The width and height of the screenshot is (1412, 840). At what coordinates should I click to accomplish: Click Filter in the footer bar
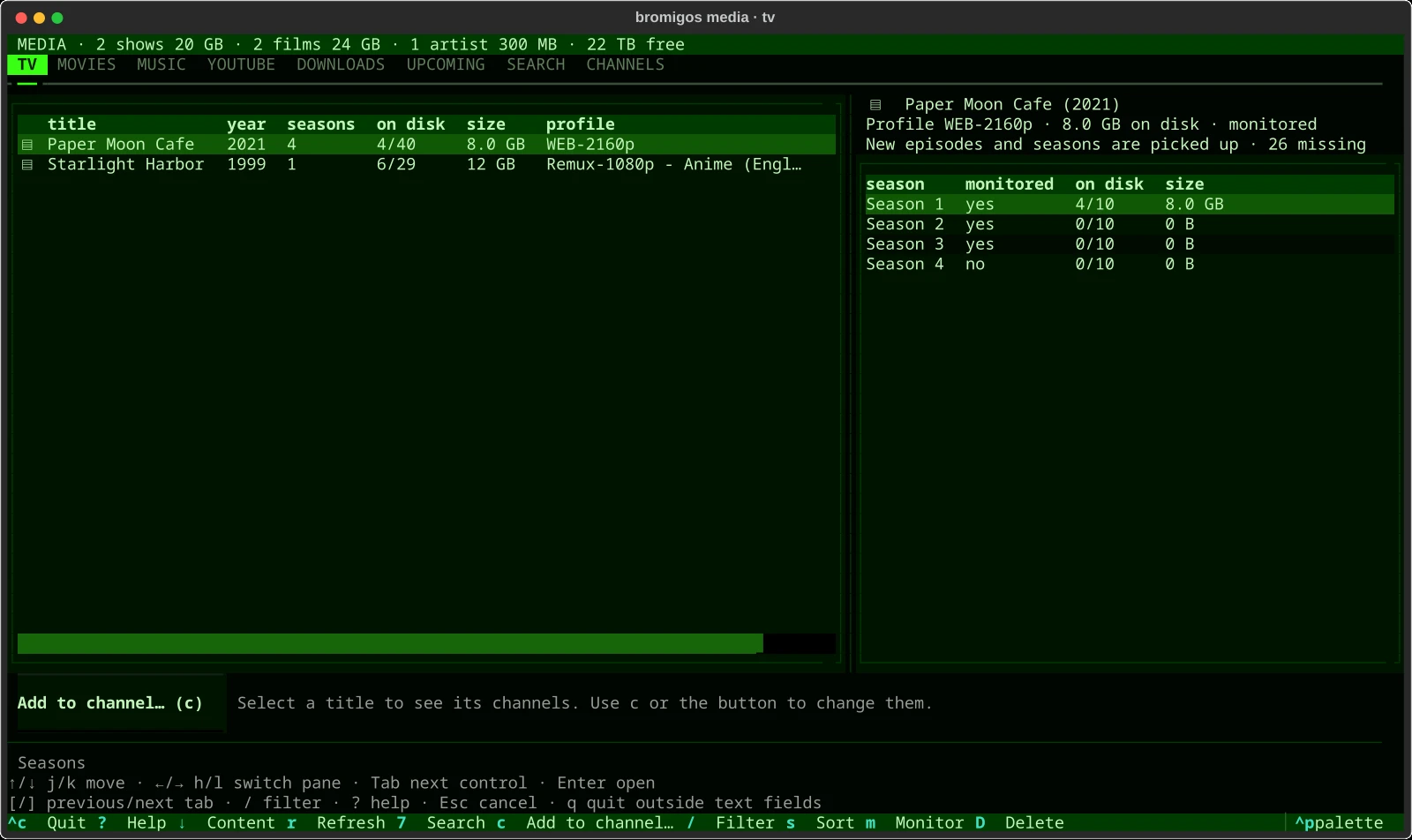[x=745, y=823]
